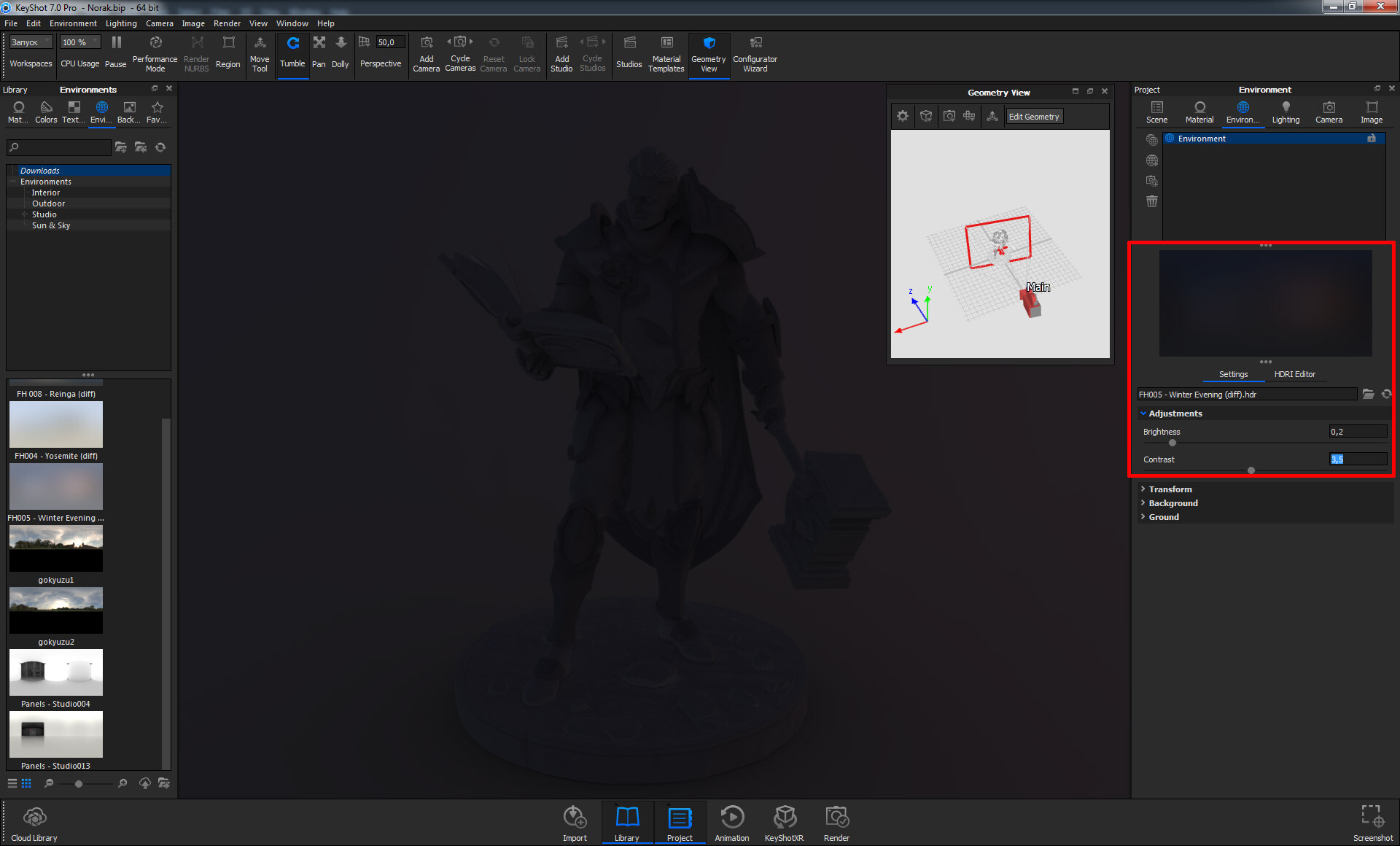Open the Render dialog icon
Screen dimensions: 1400x846
click(x=836, y=823)
